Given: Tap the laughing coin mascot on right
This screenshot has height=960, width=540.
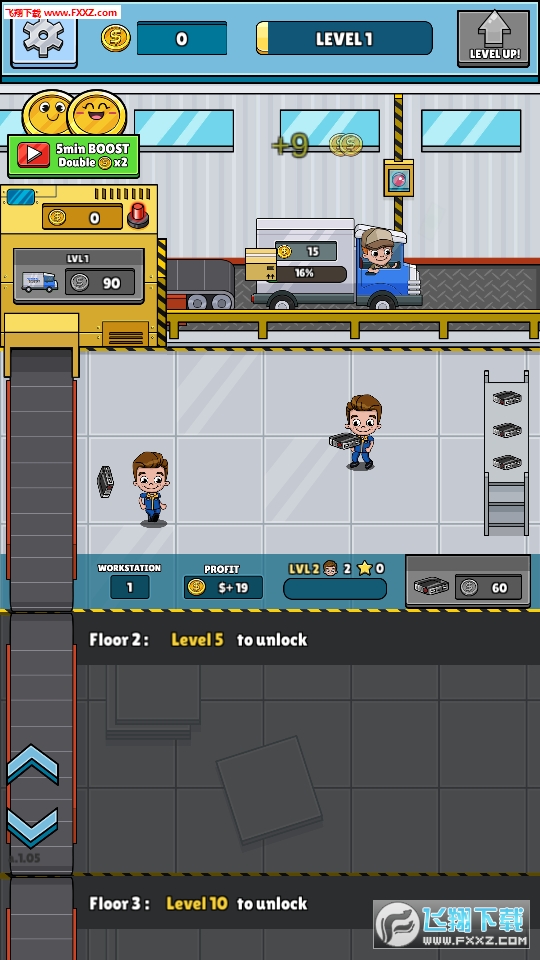Looking at the screenshot, I should [x=97, y=113].
